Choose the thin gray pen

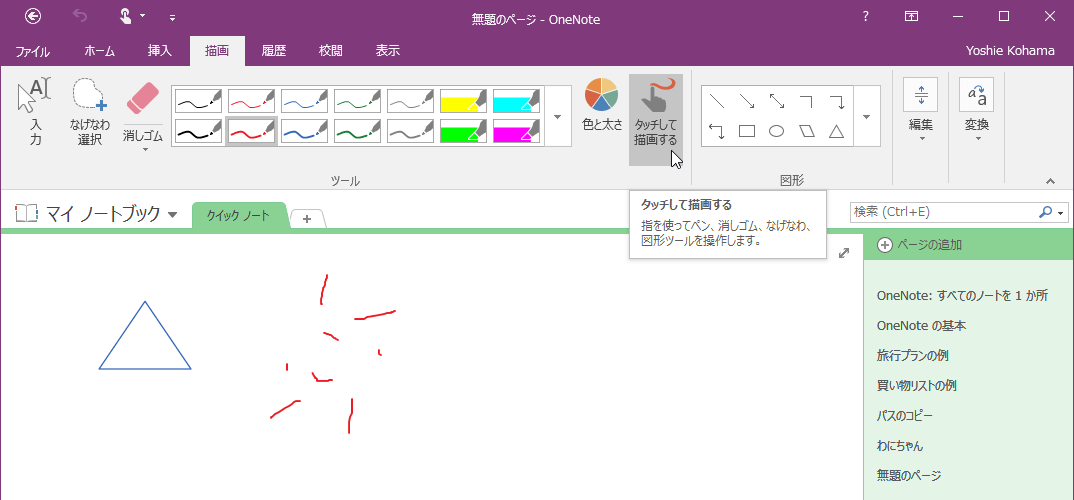pos(410,101)
